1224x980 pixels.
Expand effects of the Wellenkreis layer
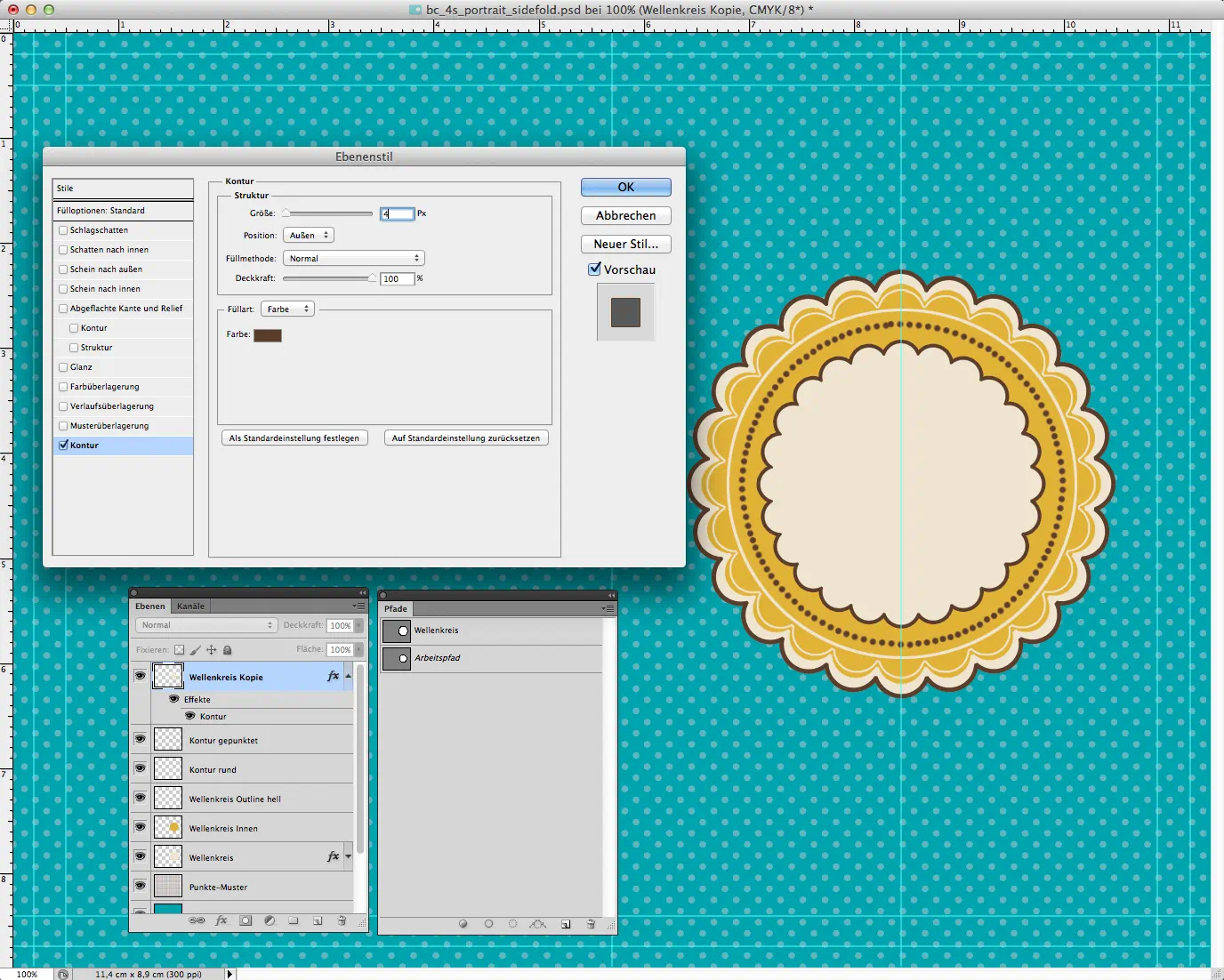click(x=348, y=857)
